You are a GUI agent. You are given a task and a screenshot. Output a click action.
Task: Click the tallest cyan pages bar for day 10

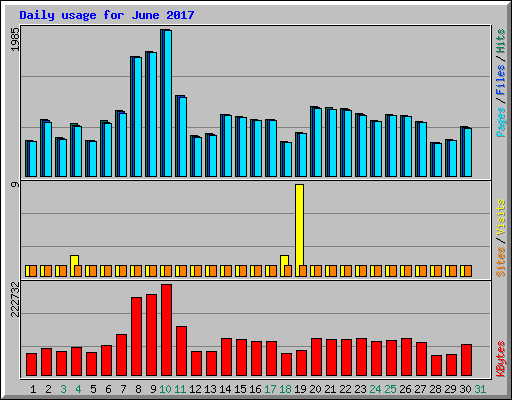(168, 103)
